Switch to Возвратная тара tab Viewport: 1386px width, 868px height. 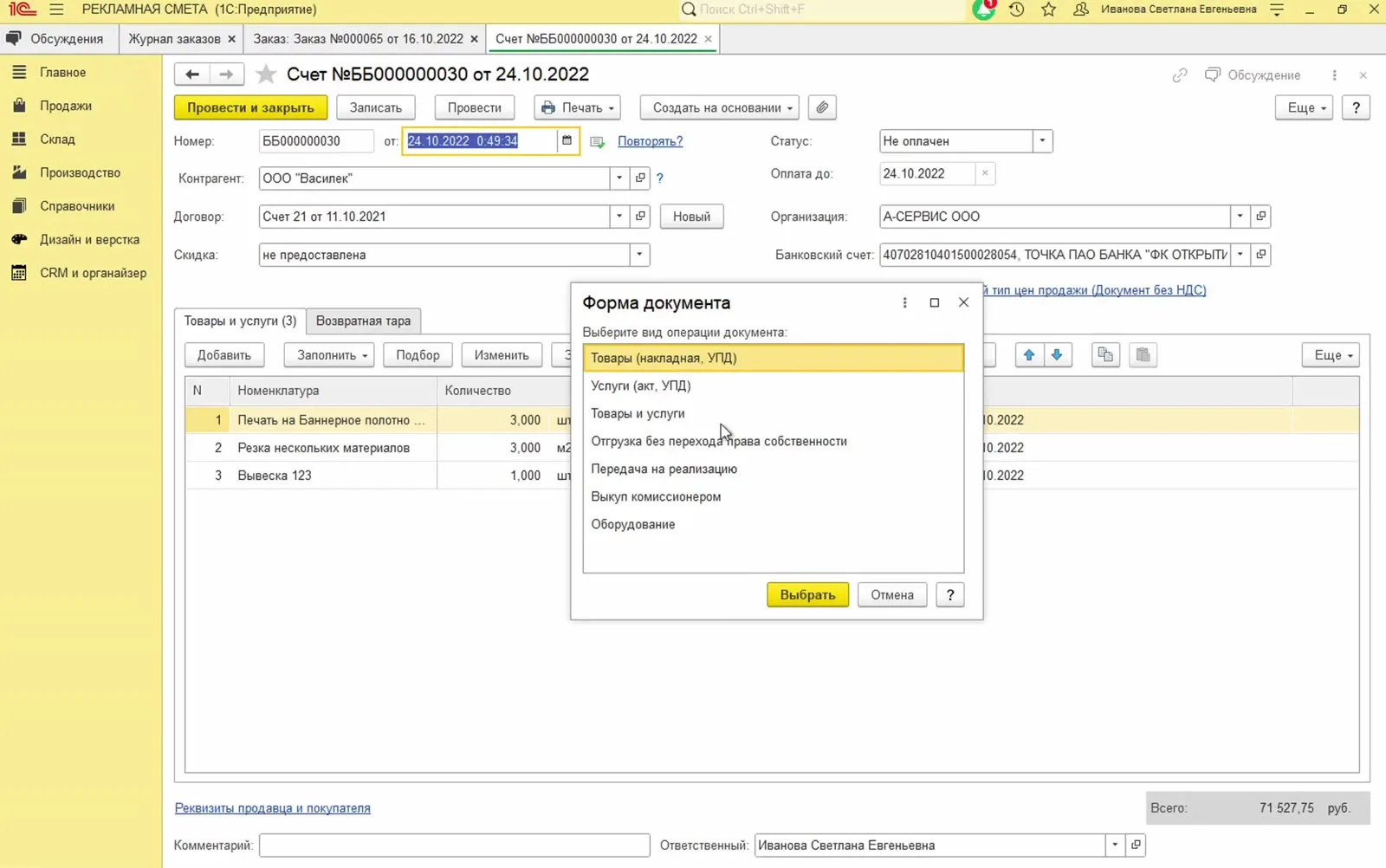(363, 321)
